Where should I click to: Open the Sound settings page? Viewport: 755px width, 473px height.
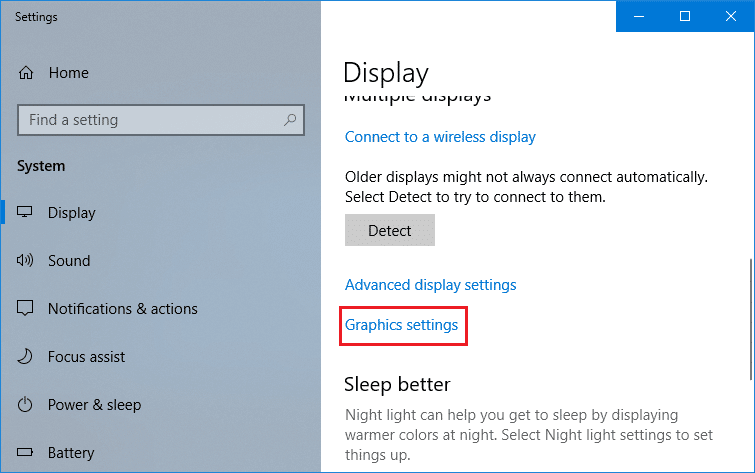click(x=69, y=261)
